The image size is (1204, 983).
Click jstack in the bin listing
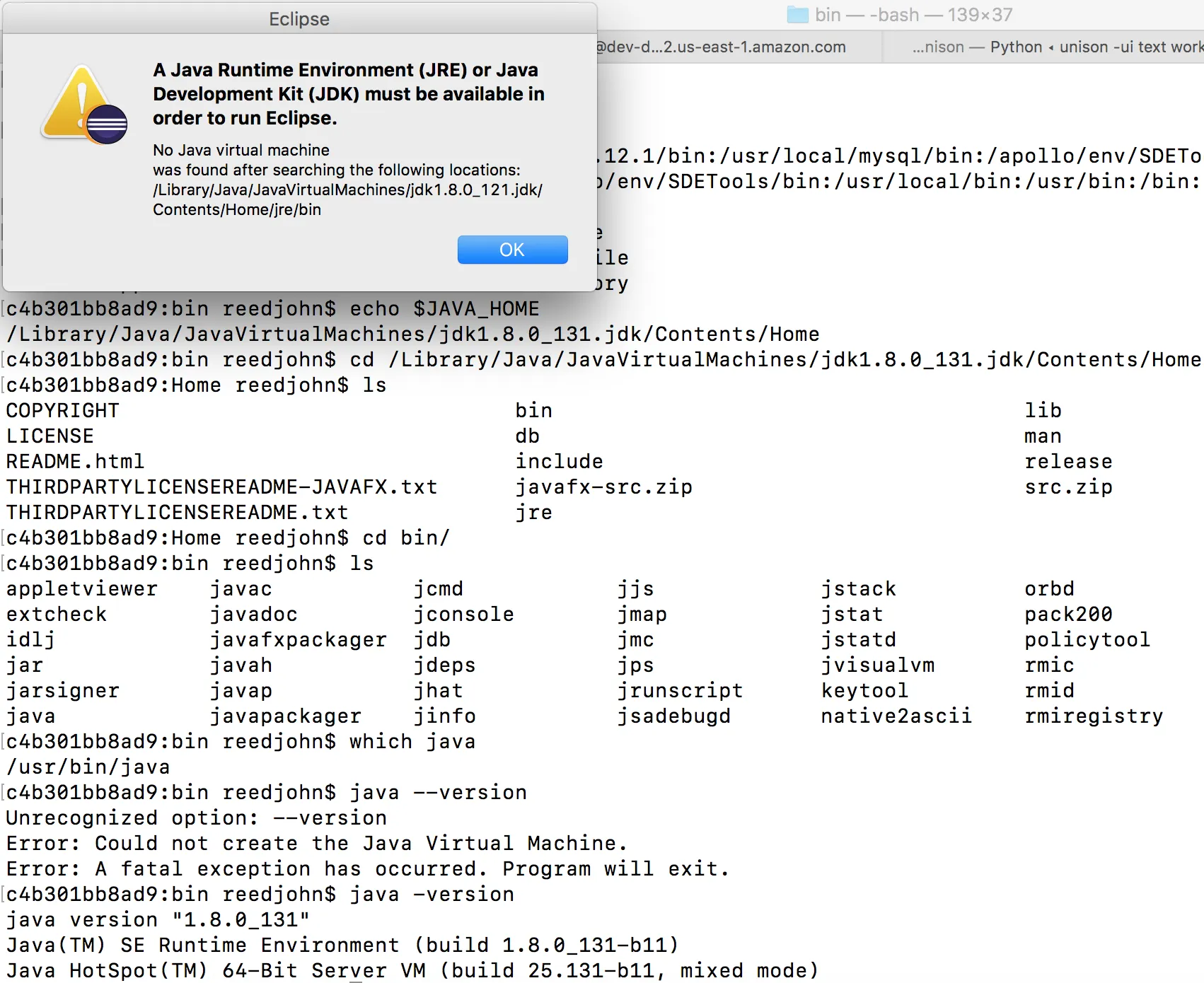click(x=859, y=589)
